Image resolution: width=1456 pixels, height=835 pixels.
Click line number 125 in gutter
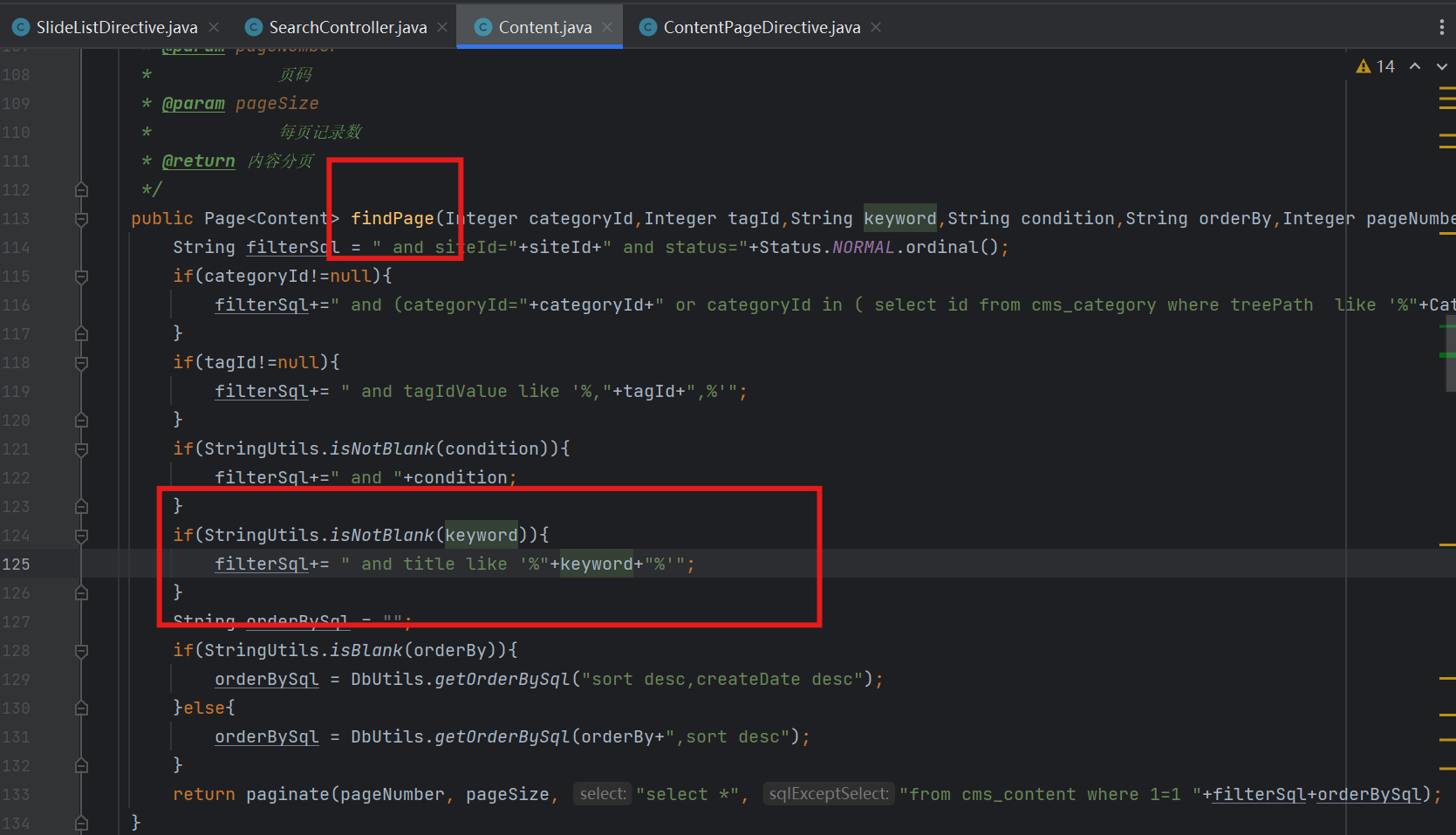click(x=16, y=565)
